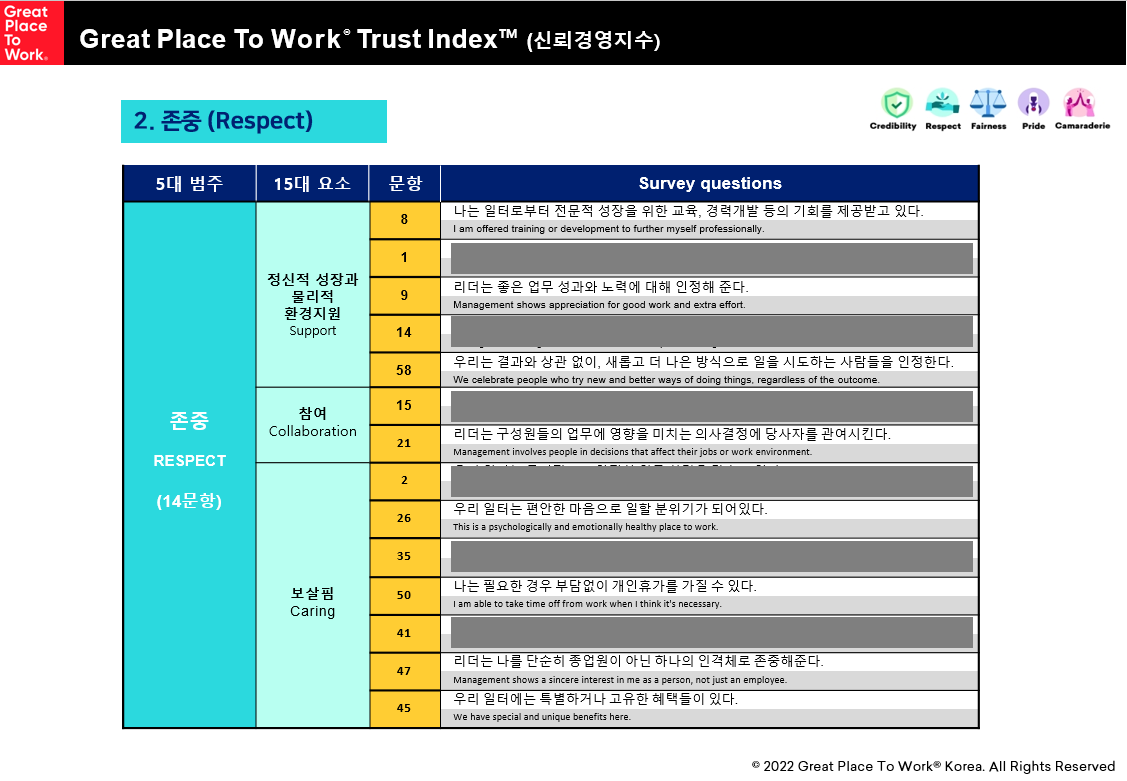Image resolution: width=1127 pixels, height=781 pixels.
Task: Select the 참여 Collaboration element cell
Action: 312,423
